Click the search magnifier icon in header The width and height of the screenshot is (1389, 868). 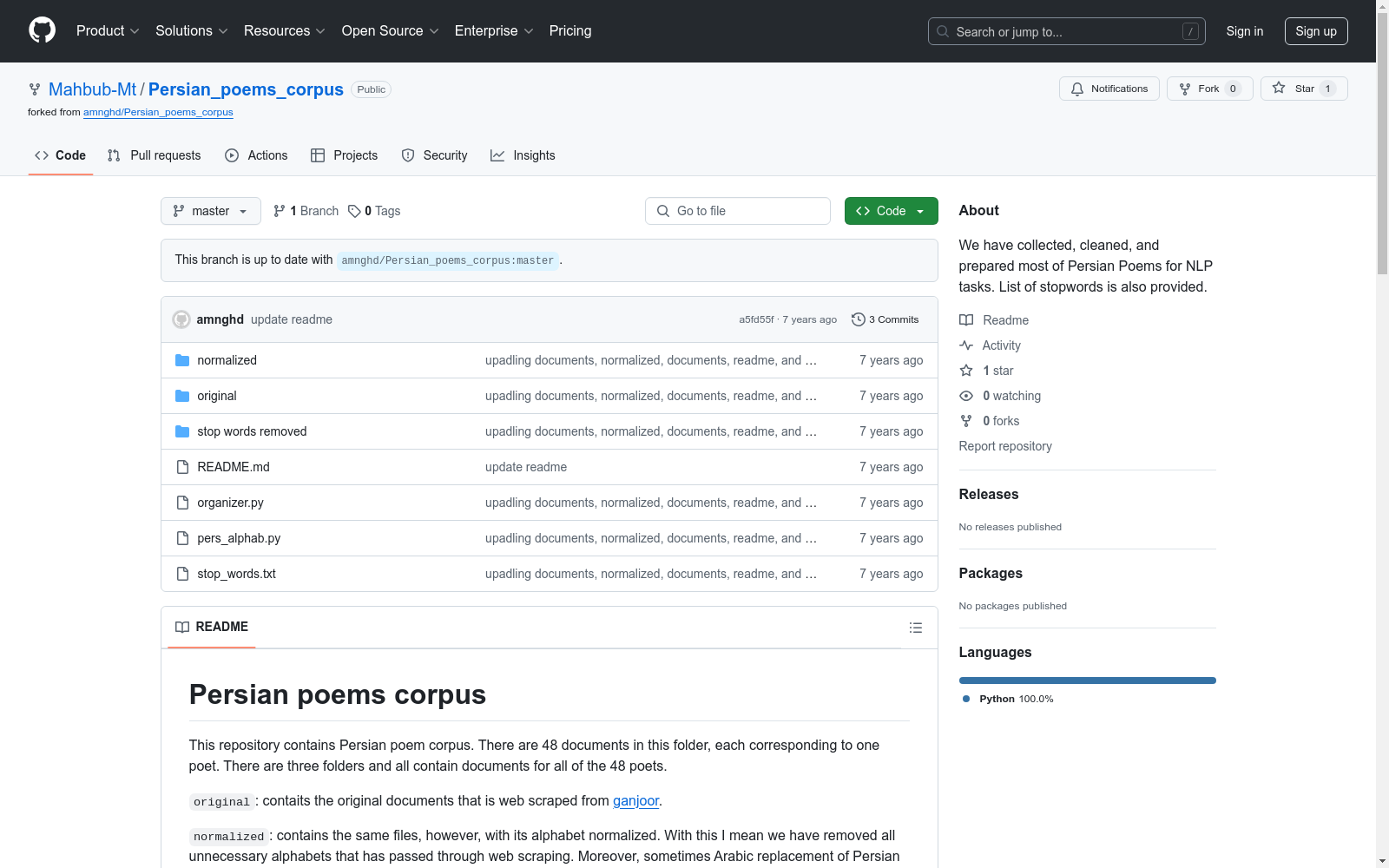click(943, 31)
